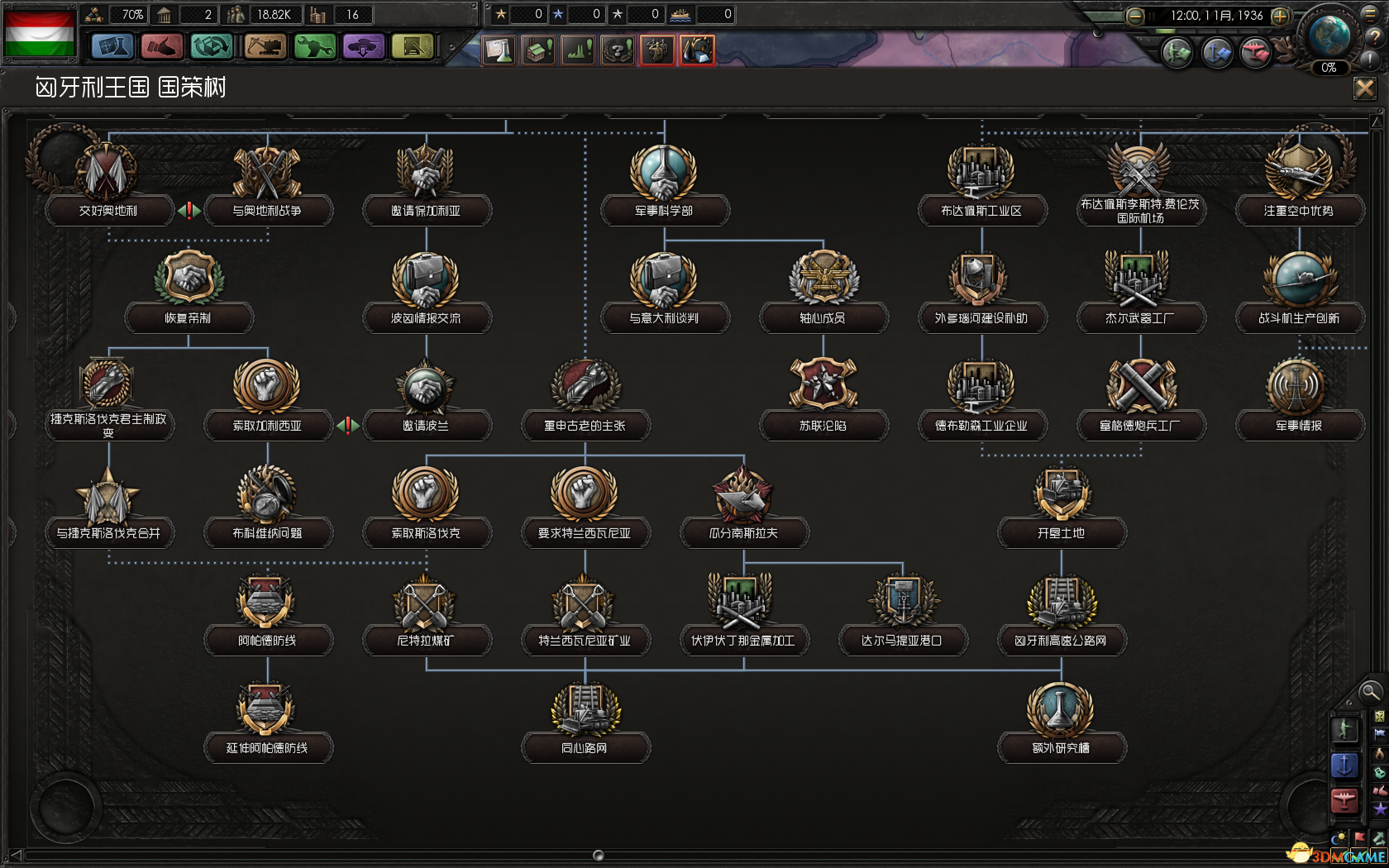Open the Research screen from top bar
1389x868 pixels.
[x=112, y=47]
